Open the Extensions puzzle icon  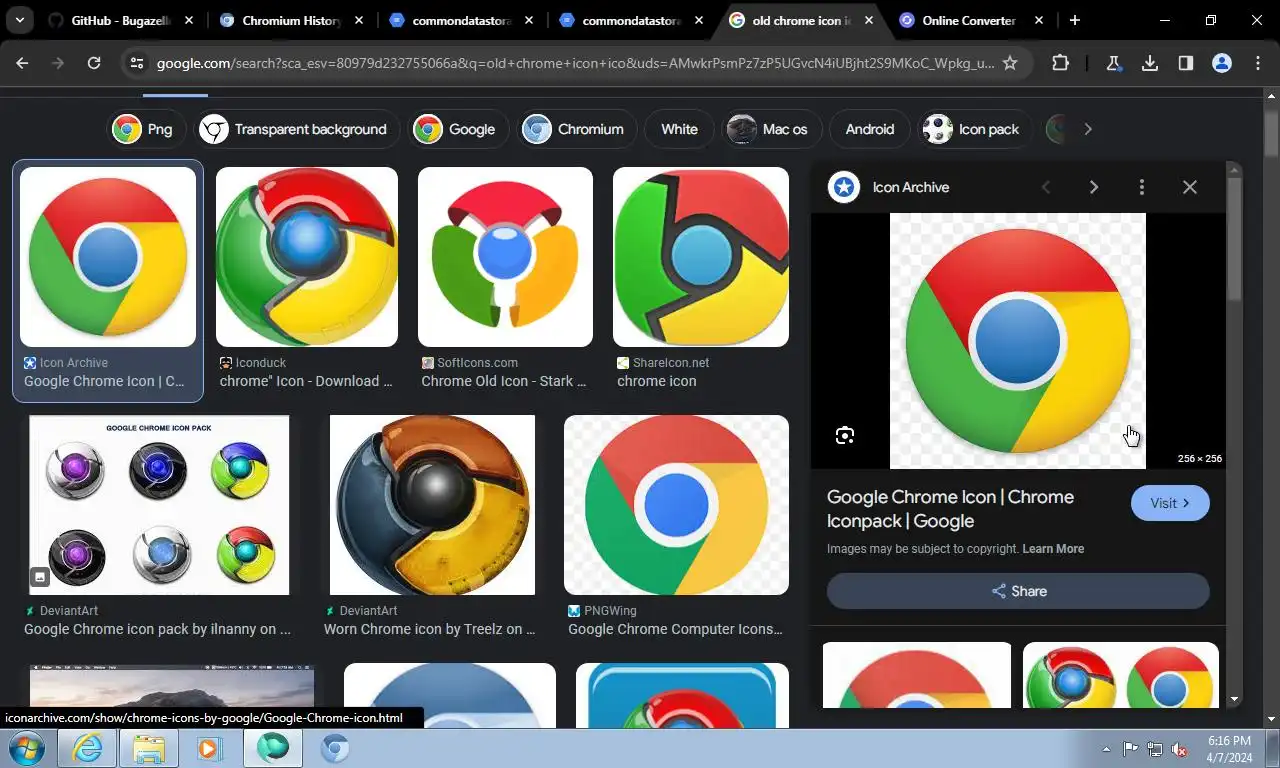1060,63
